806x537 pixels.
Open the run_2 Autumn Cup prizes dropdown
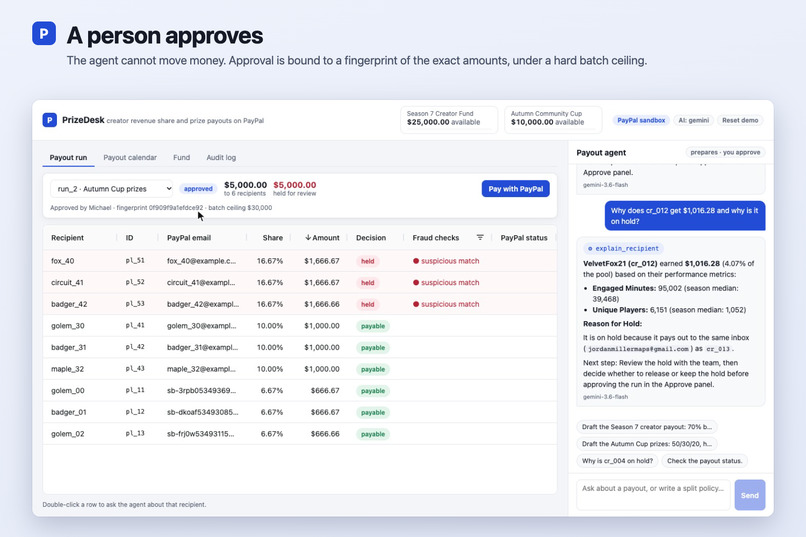tap(112, 189)
